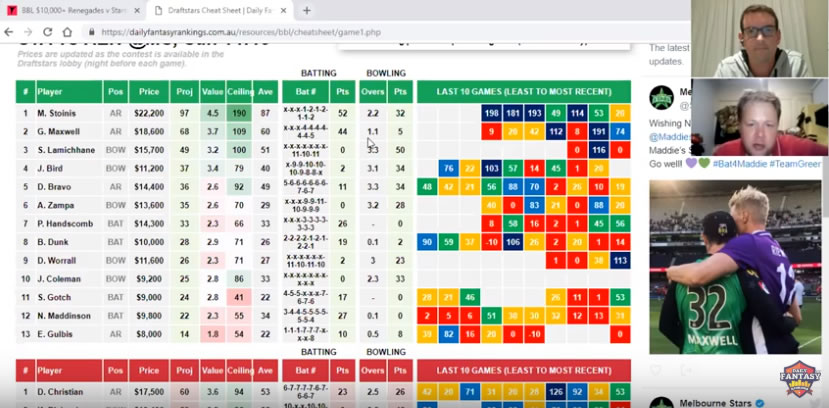Share the tweet with share icon

pos(688,370)
